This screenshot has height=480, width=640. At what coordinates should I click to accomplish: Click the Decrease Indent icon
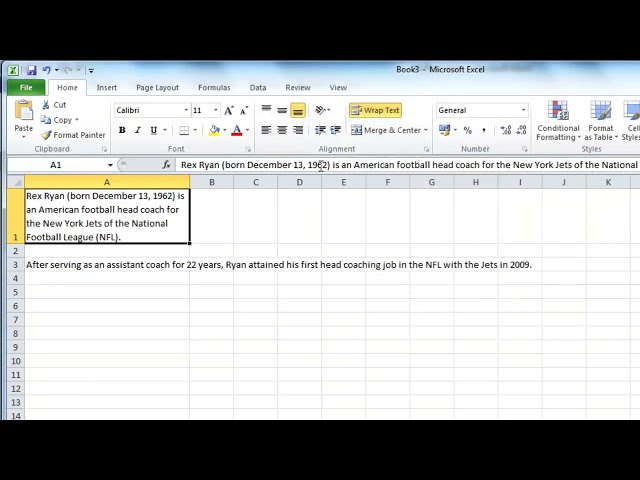pyautogui.click(x=320, y=130)
